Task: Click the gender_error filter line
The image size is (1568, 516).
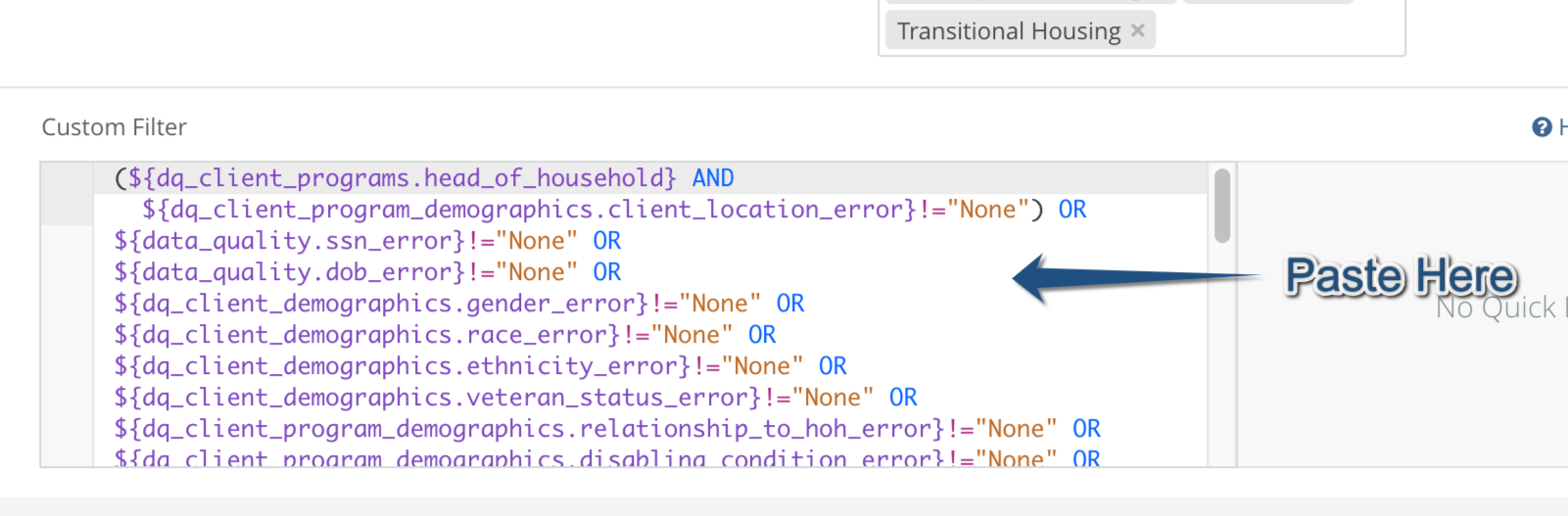Action: (459, 304)
